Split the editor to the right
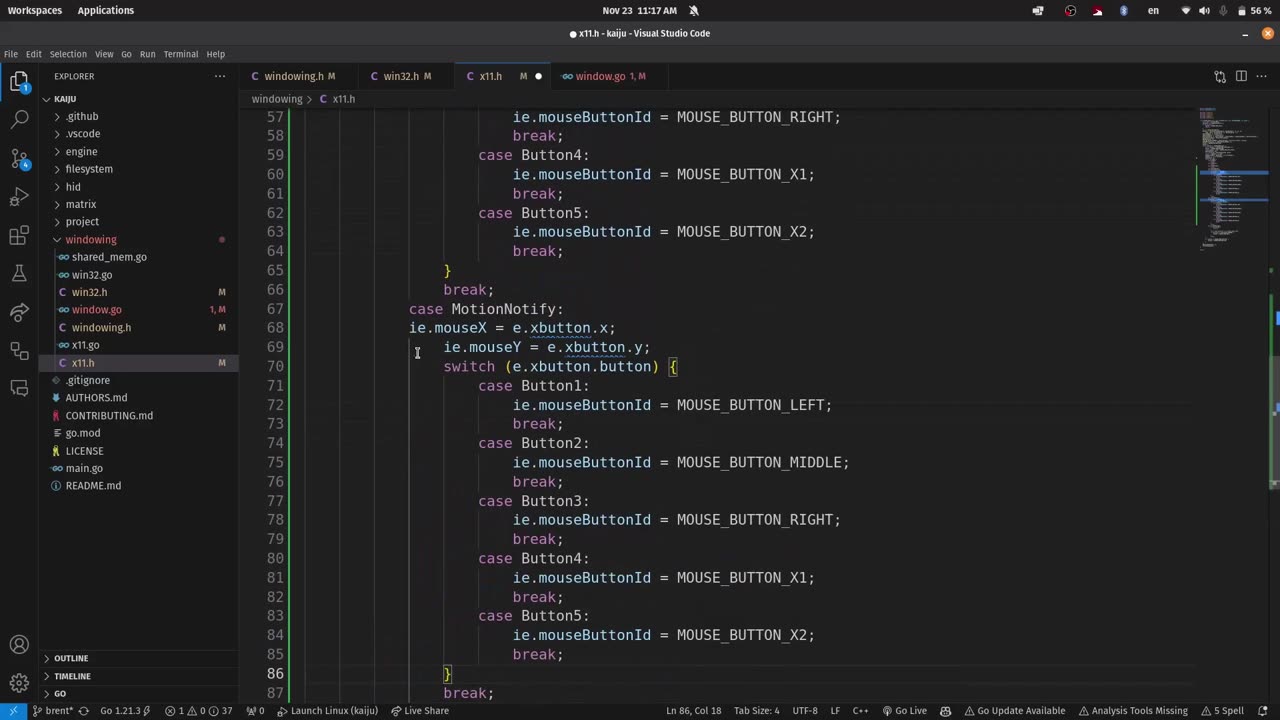Screen dimensions: 1280x720 click(1241, 76)
